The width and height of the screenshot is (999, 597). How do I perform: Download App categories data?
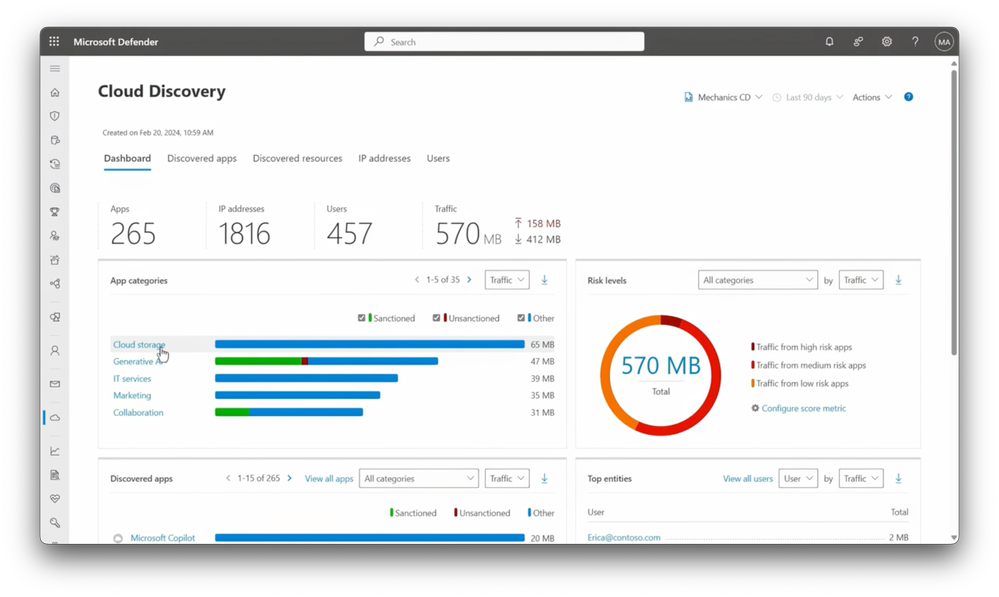click(544, 280)
